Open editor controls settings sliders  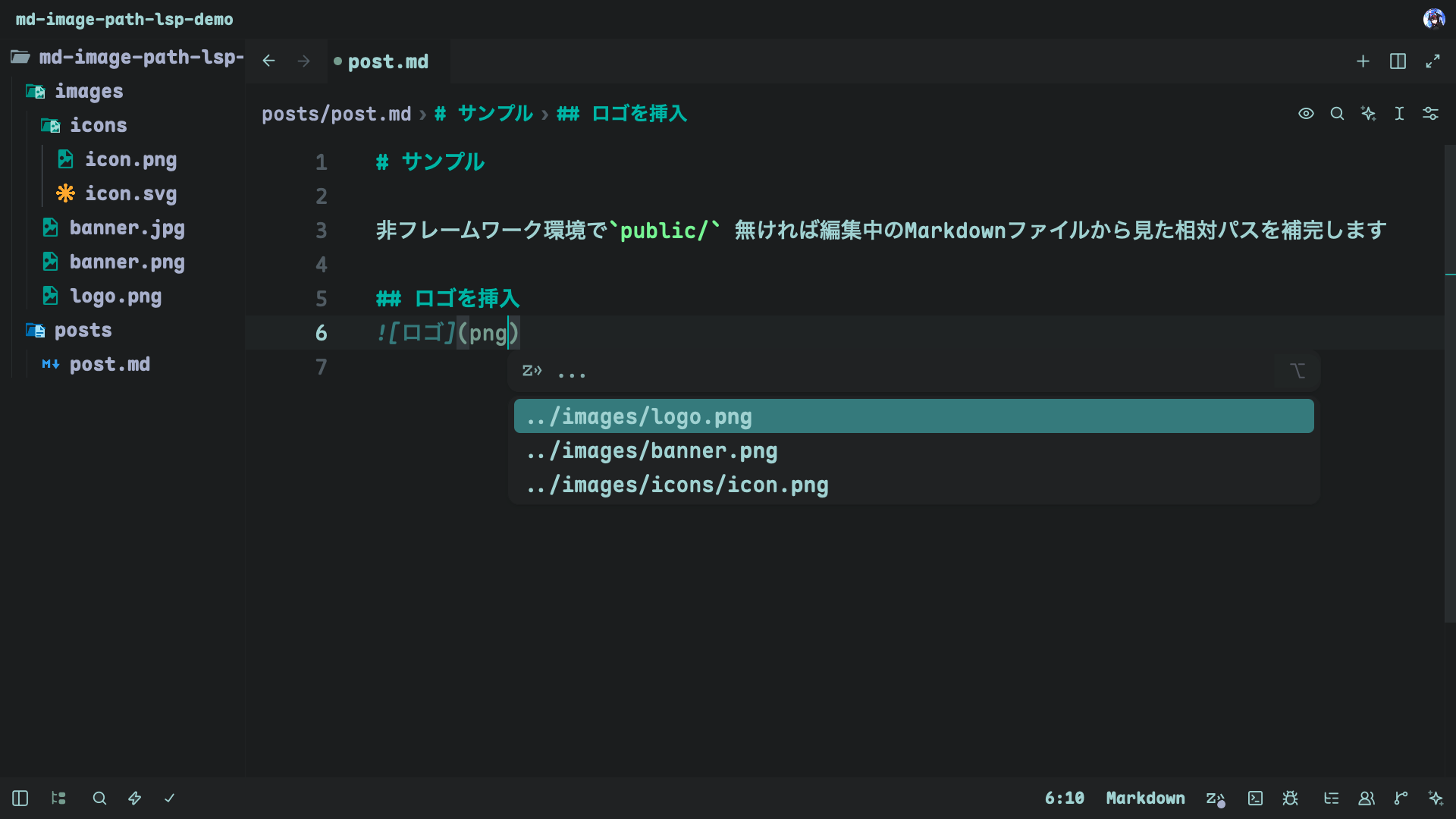[1430, 114]
